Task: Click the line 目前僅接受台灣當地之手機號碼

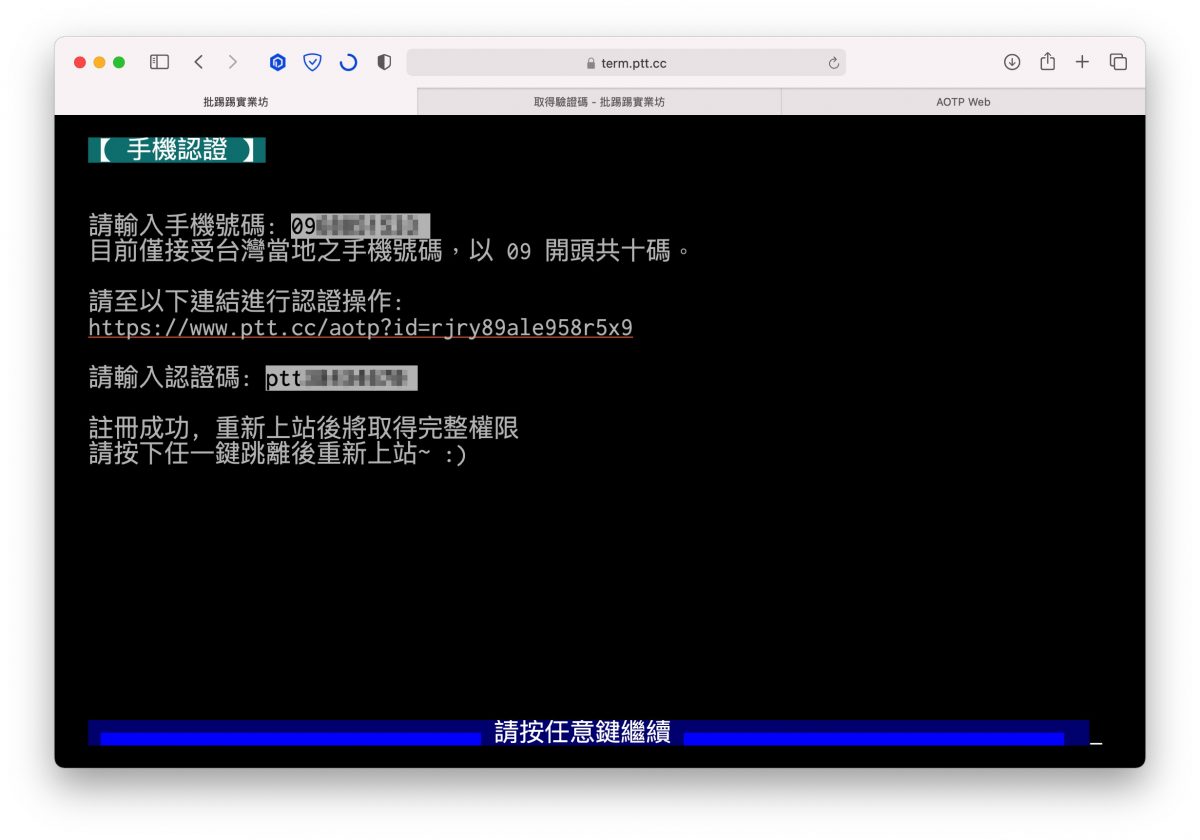Action: pos(390,250)
